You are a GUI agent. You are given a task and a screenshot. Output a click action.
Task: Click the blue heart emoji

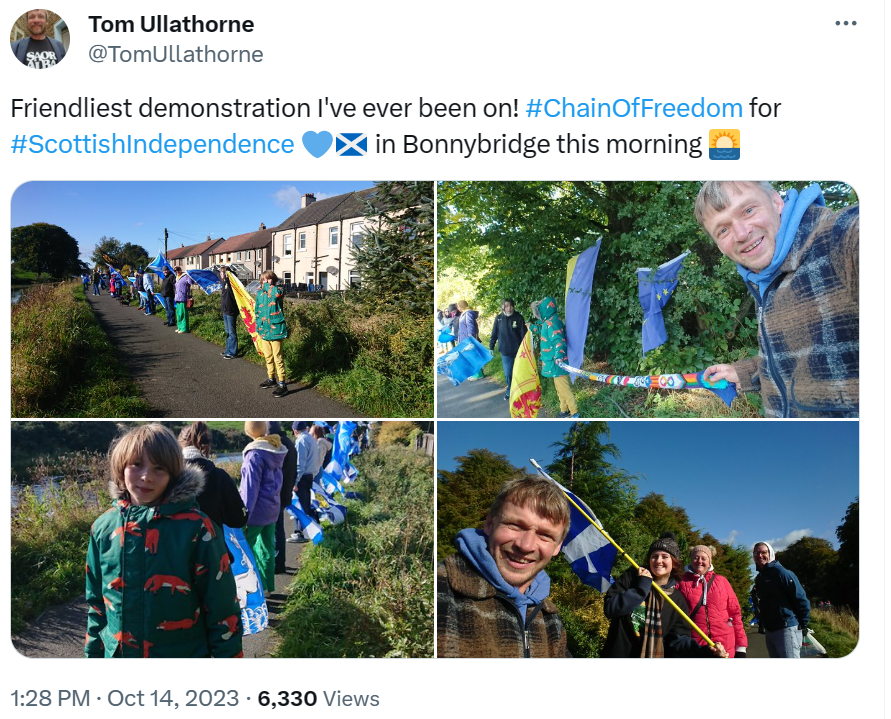(317, 144)
